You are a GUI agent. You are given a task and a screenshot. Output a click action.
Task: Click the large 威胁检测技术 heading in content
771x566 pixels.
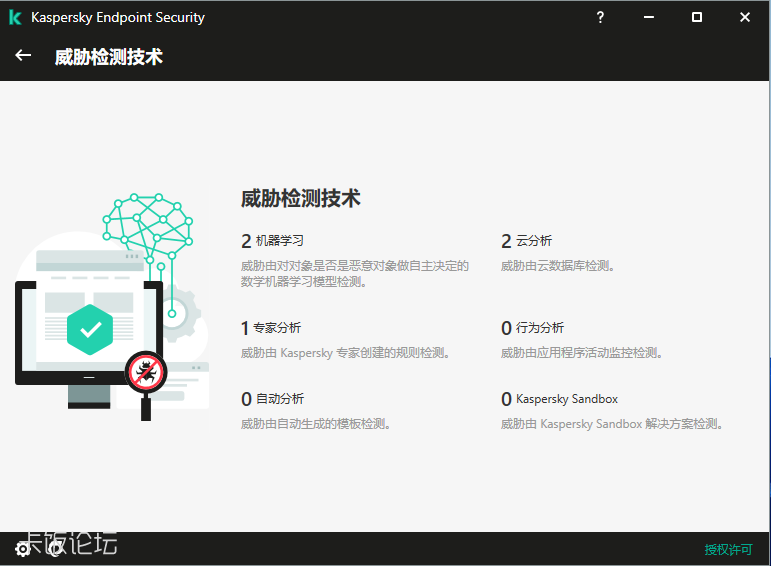pyautogui.click(x=300, y=199)
